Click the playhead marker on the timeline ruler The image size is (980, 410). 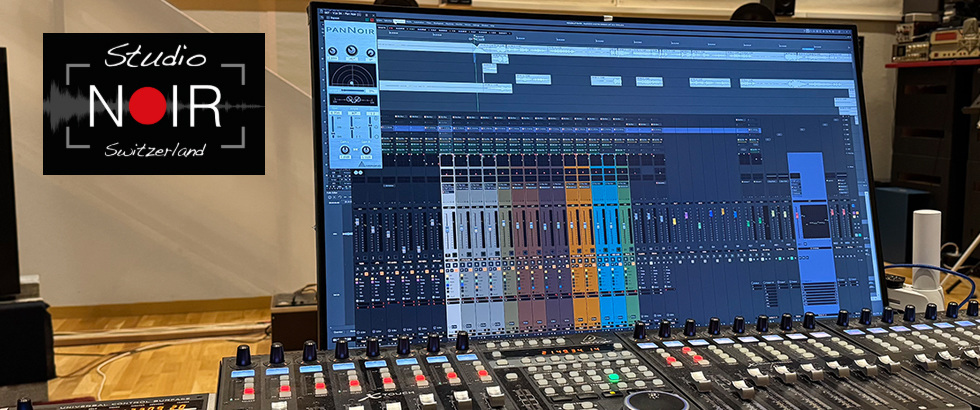click(477, 43)
